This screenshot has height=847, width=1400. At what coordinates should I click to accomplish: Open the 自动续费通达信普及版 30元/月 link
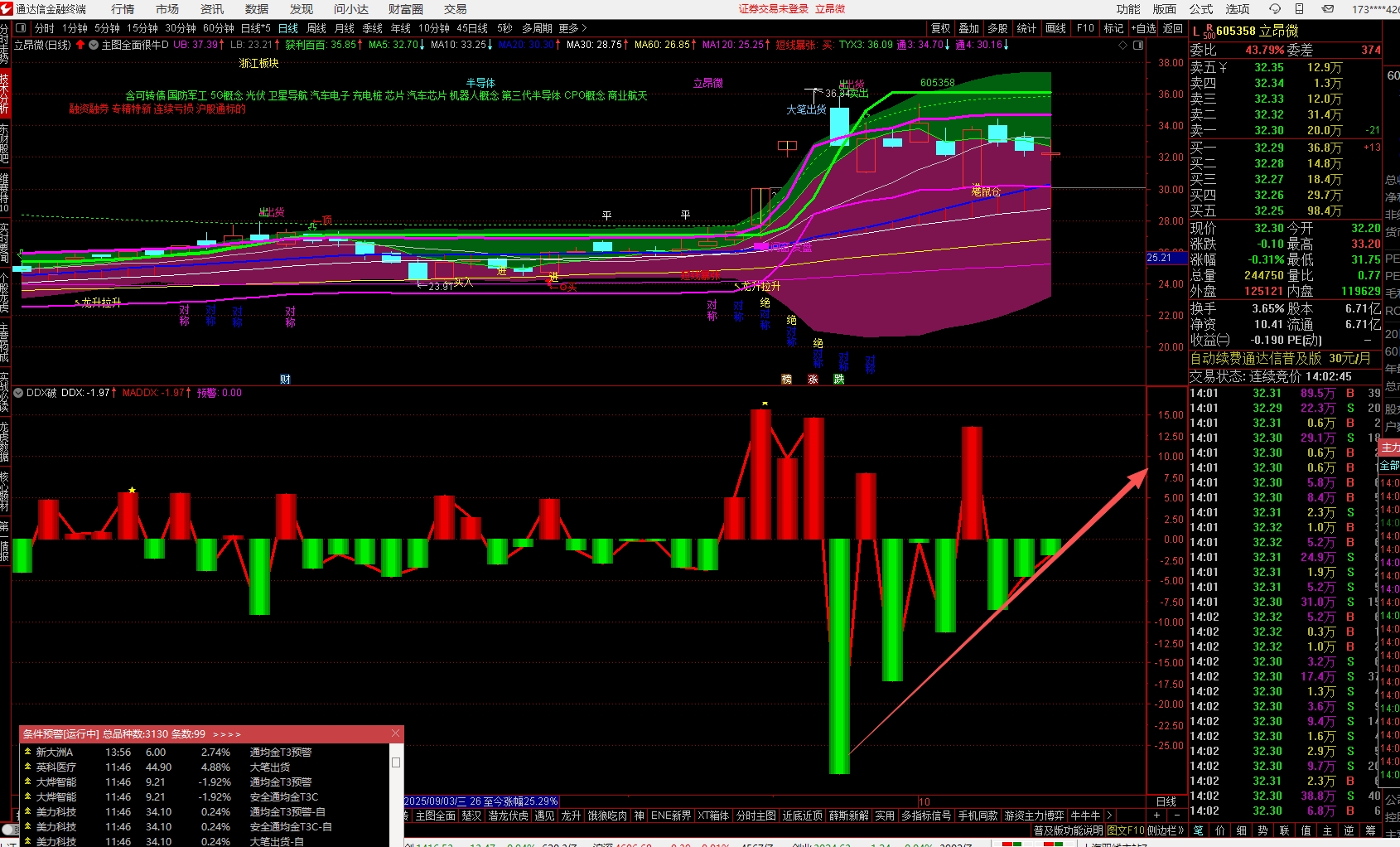(1280, 358)
